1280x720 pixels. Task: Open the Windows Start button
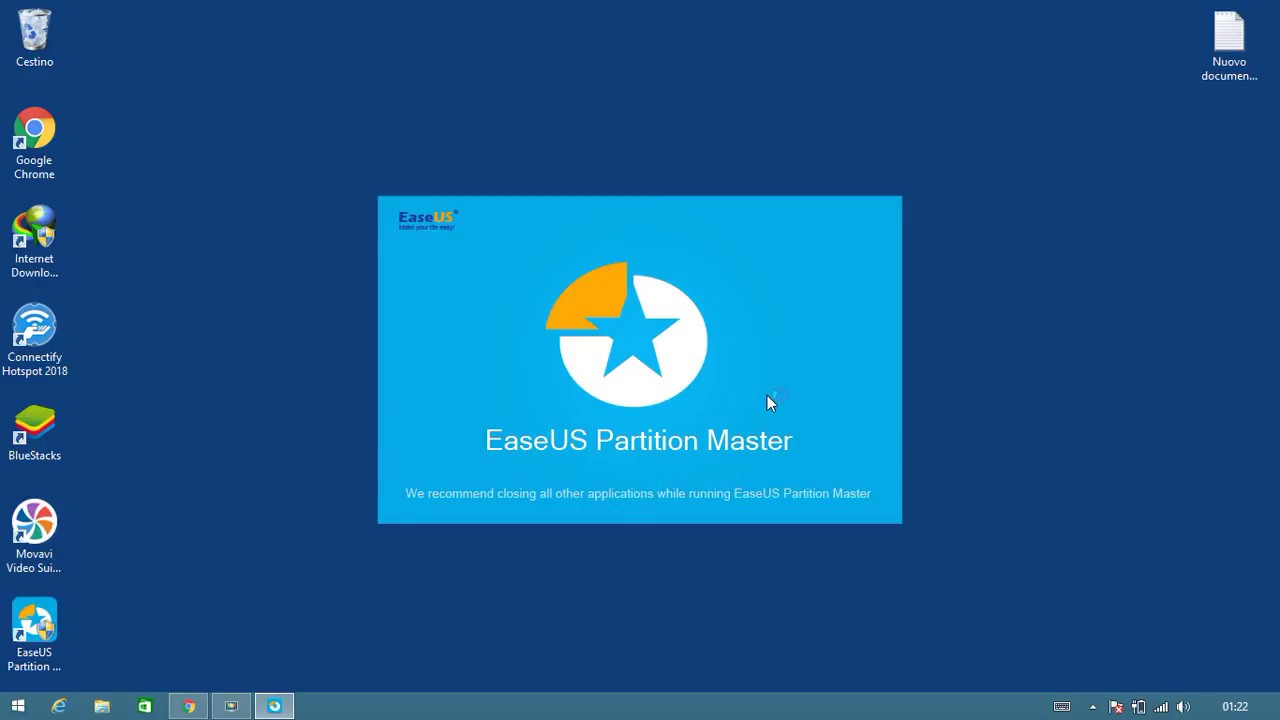tap(17, 706)
